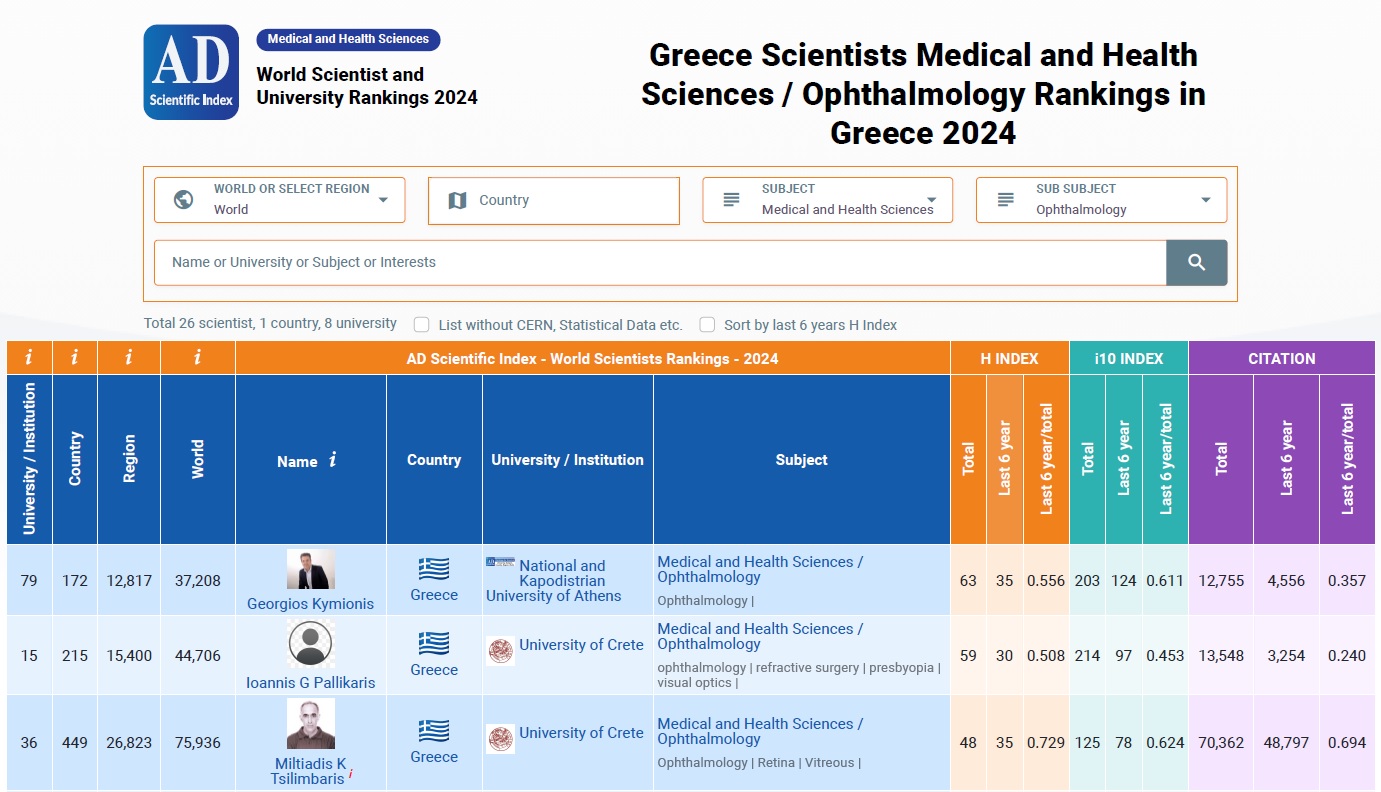Viewport: 1381px width, 792px height.
Task: Click the Total 26 scientist summary text
Action: coord(270,324)
